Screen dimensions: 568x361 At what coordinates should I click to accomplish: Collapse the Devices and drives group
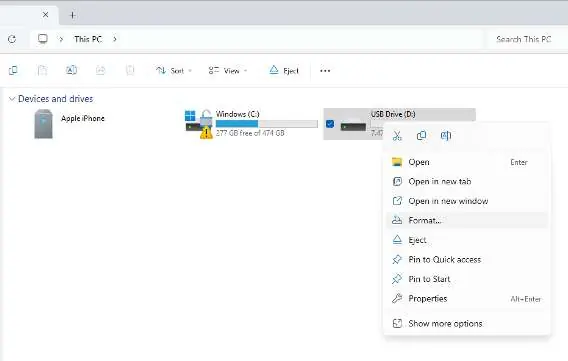click(x=12, y=99)
